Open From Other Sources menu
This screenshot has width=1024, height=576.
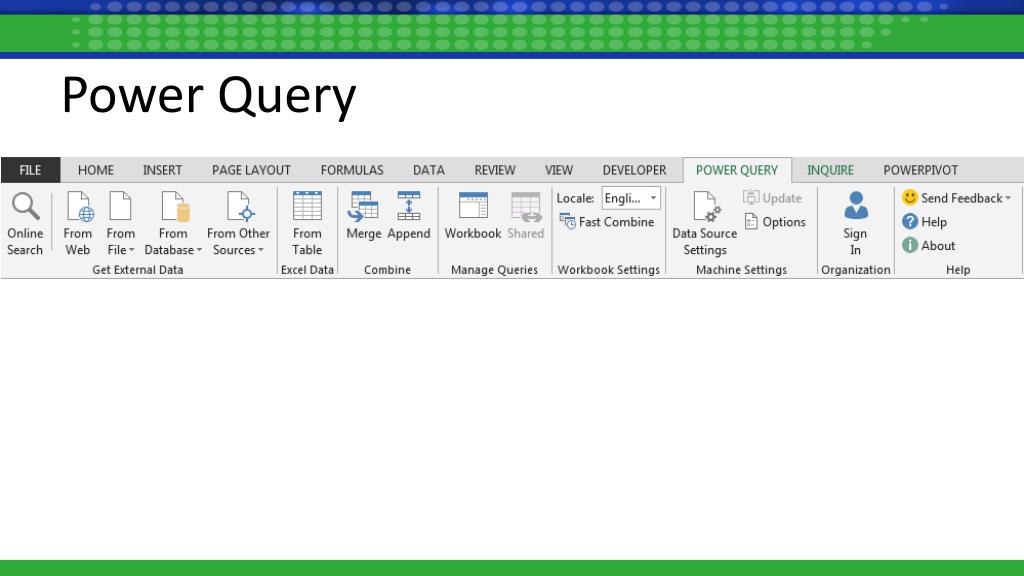[238, 223]
